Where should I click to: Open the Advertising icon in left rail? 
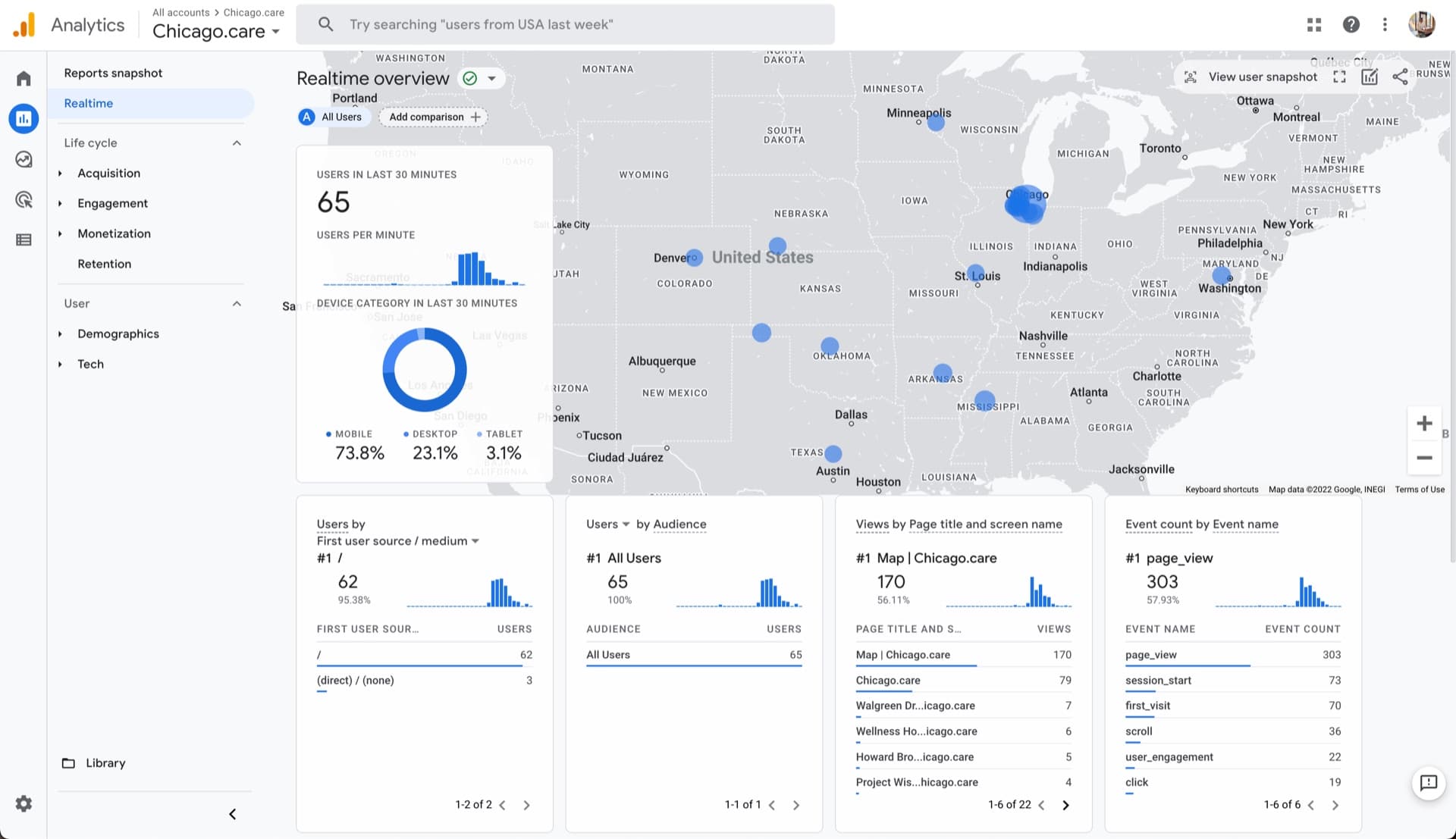pyautogui.click(x=24, y=199)
